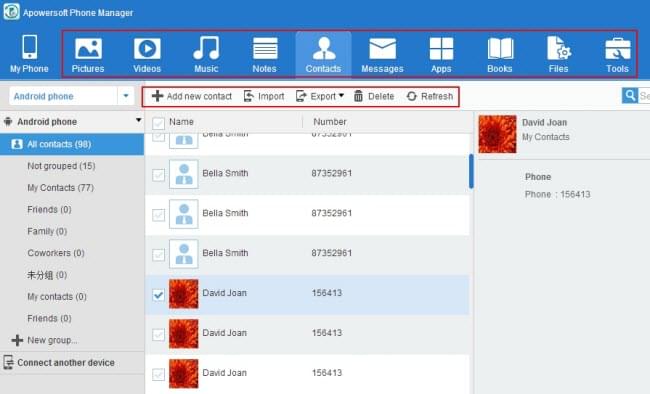
Task: Click the My Contacts label in detail panel
Action: tap(546, 137)
